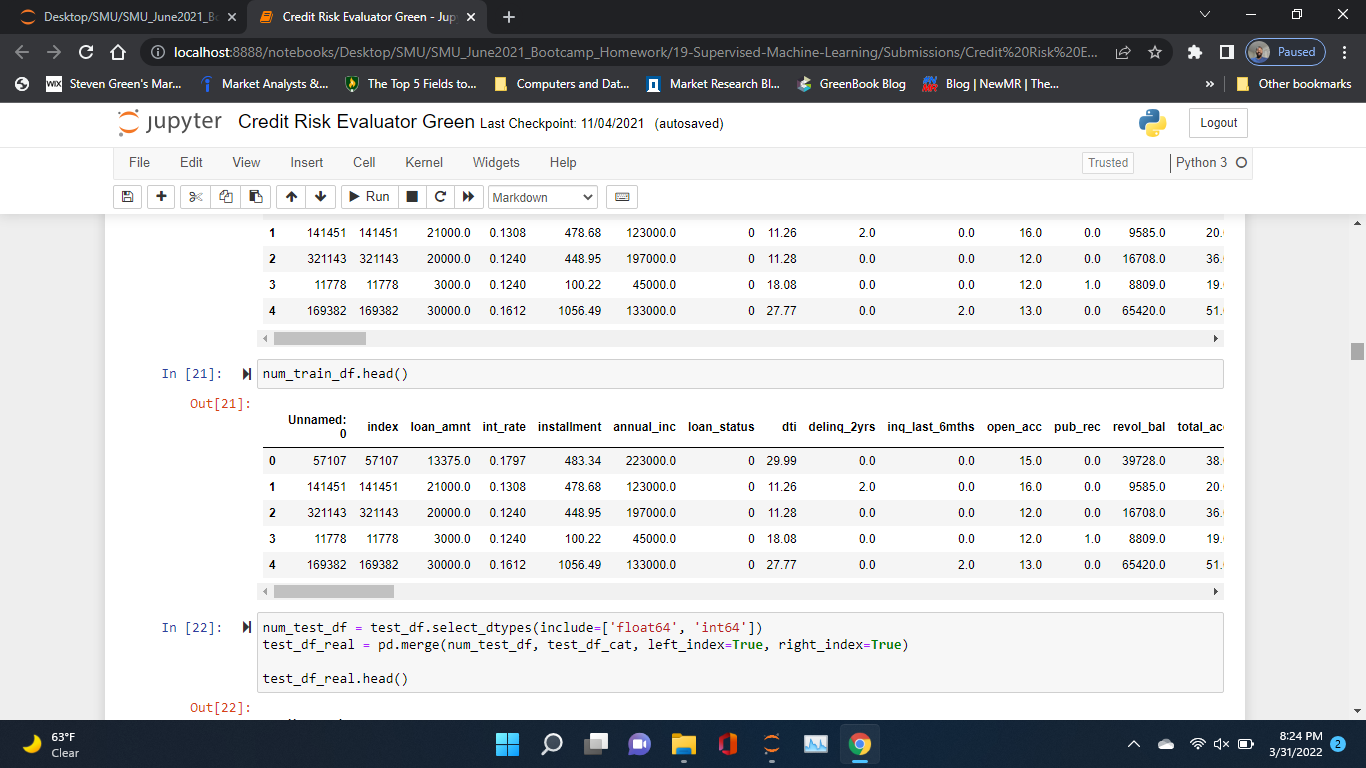Image resolution: width=1366 pixels, height=768 pixels.
Task: Go to browser home page
Action: (118, 52)
